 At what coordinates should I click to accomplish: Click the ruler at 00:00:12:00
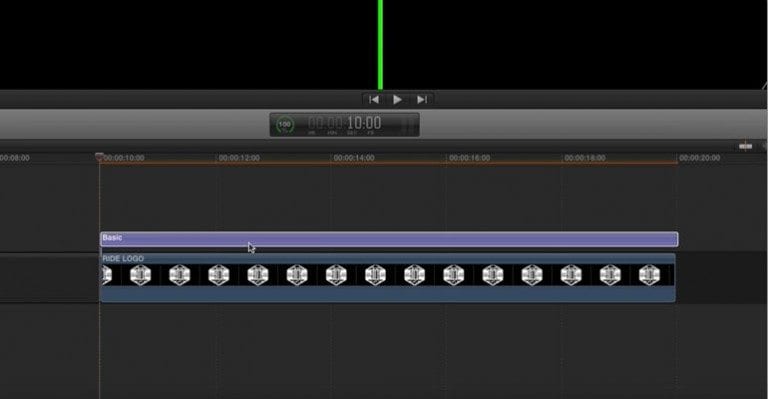click(x=239, y=158)
